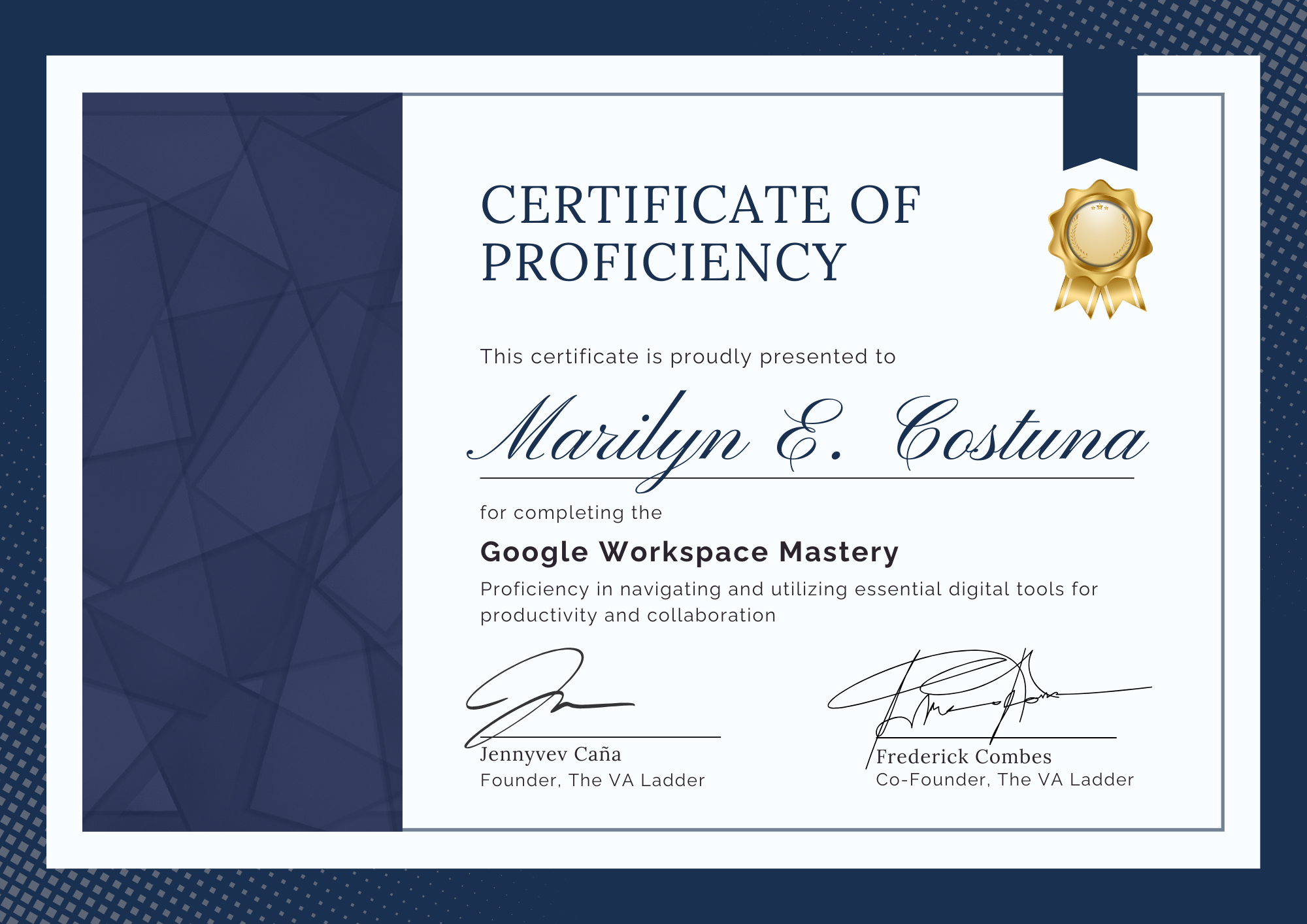1307x924 pixels.
Task: Click 'Google Workspace Mastery' course title
Action: (x=689, y=552)
